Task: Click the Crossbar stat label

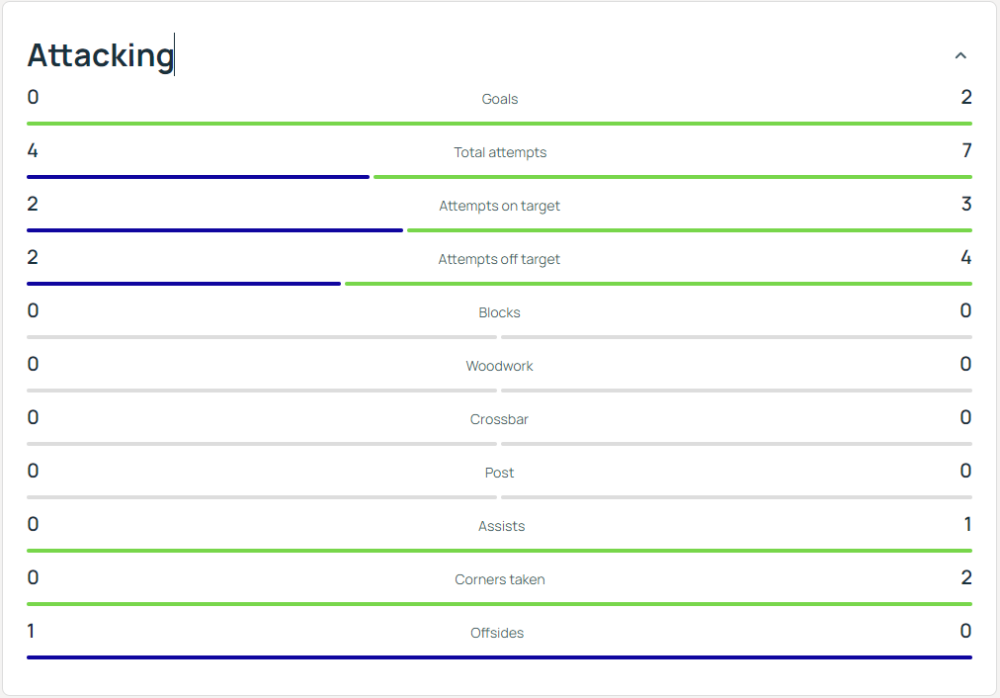Action: click(499, 419)
